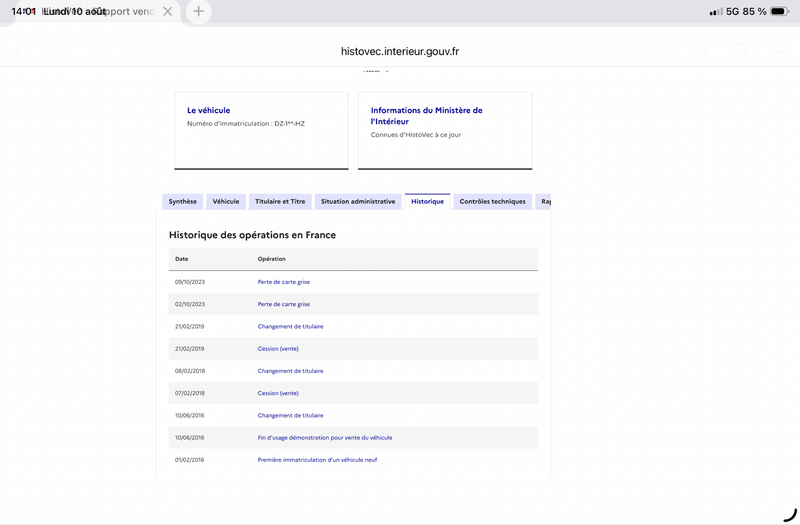Open the Le véhicule card
Viewport: 800px width, 525px height.
[261, 131]
